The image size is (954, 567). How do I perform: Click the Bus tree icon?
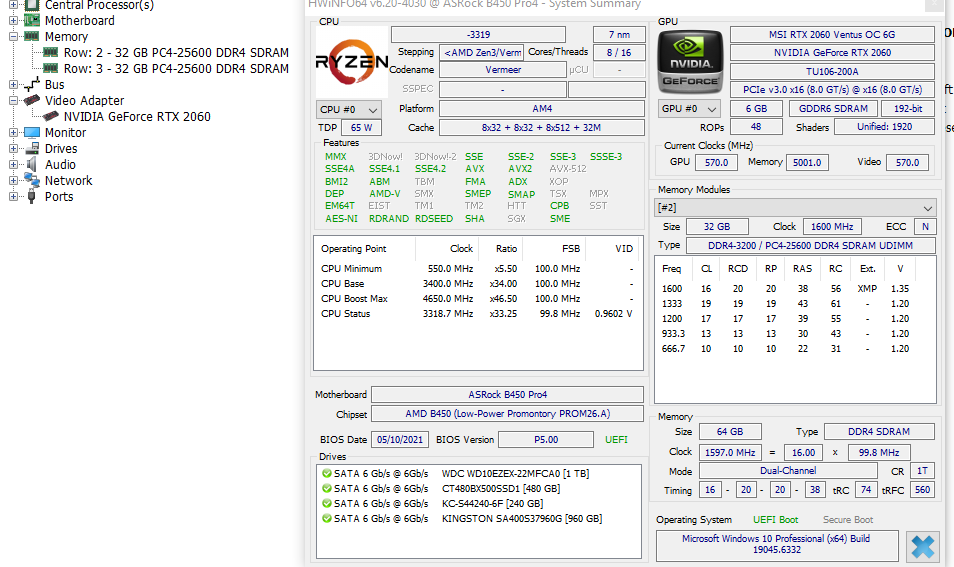[x=32, y=84]
